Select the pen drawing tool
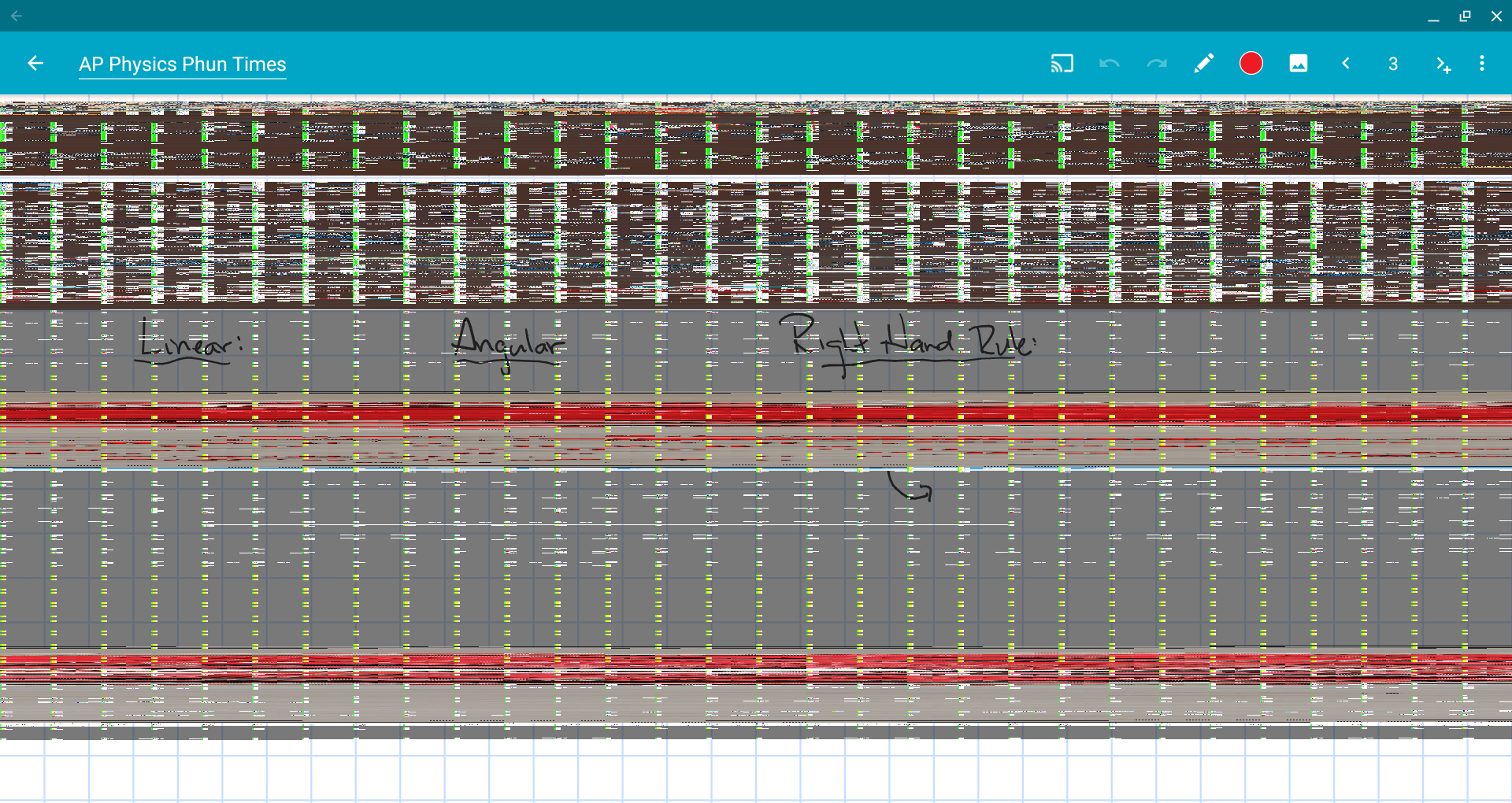 click(x=1204, y=63)
